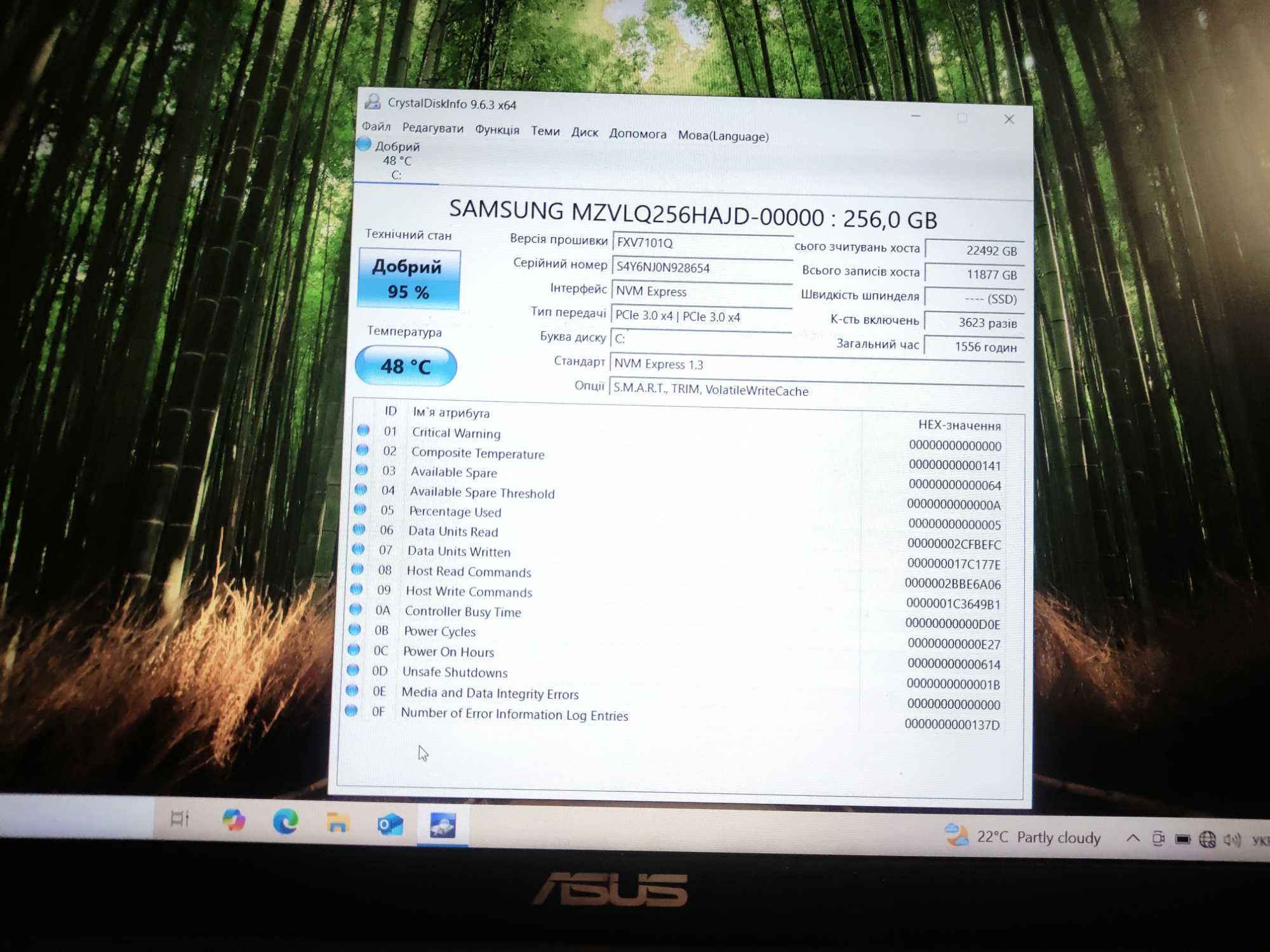Screen dimensions: 1270x952
Task: Open the Мова(Language) menu
Action: (723, 136)
